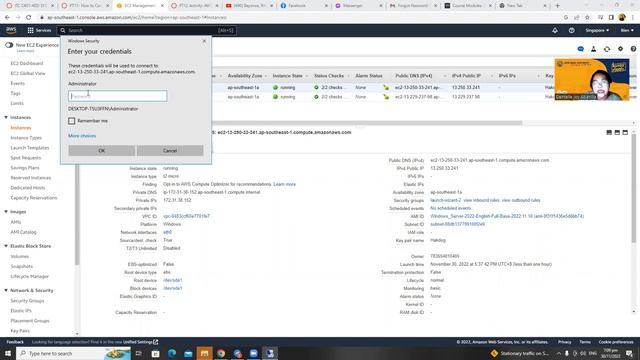This screenshot has height=360, width=640.
Task: Tick the Remember me checkbox
Action: tap(72, 121)
